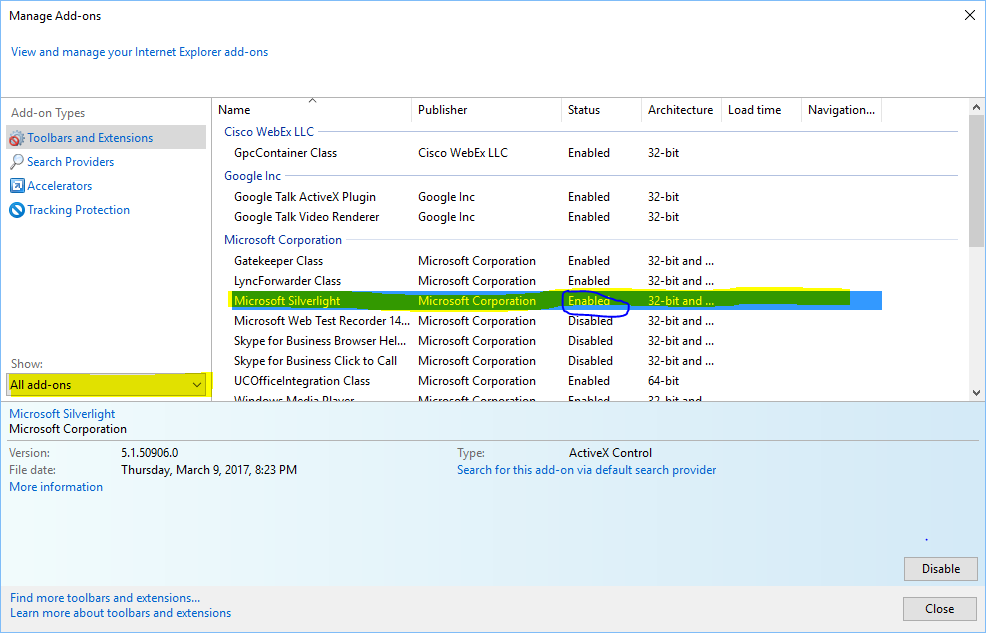The height and width of the screenshot is (633, 986).
Task: Click the Enabled status of Microsoft Silverlight
Action: 589,301
